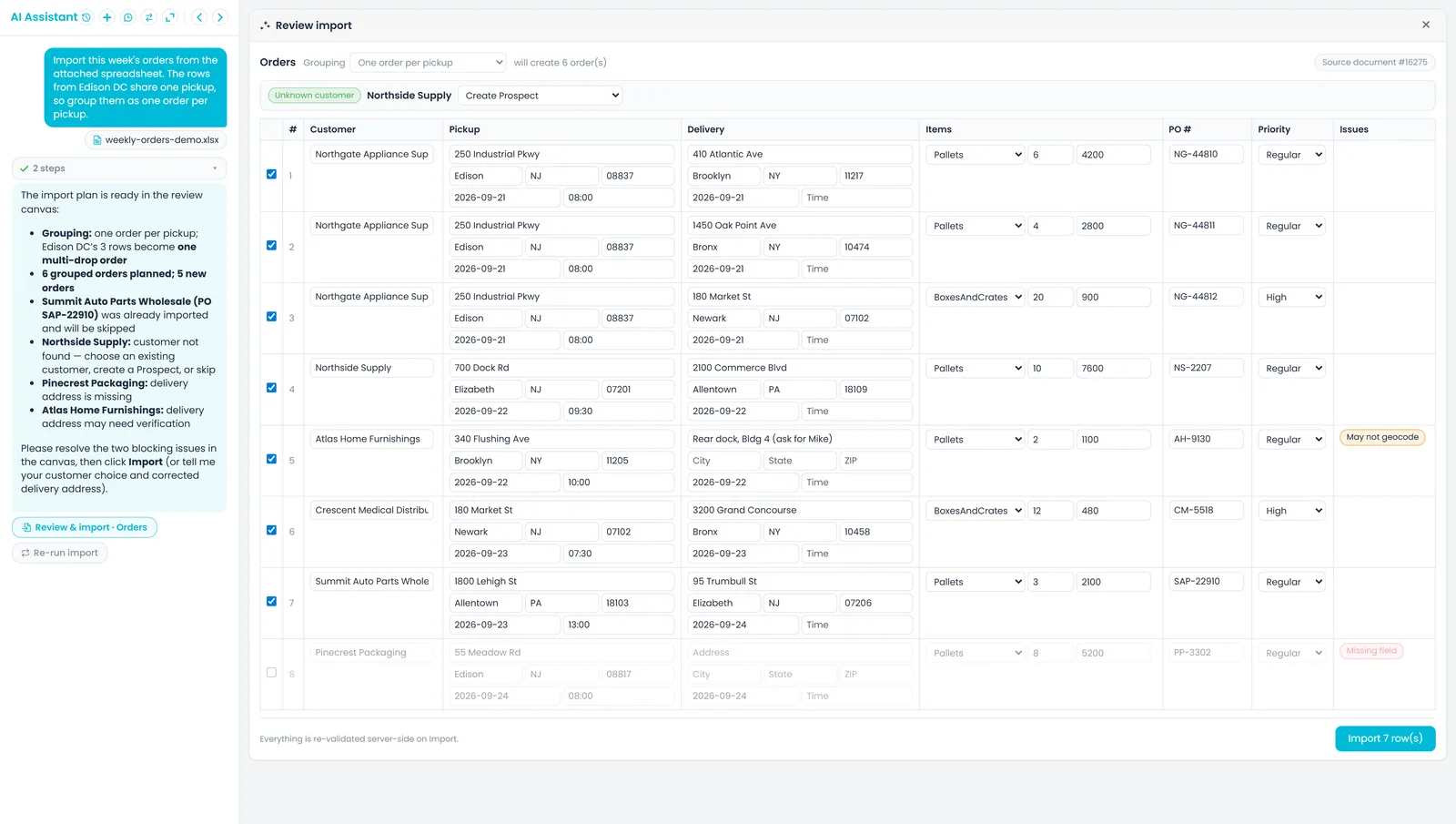Open the Grouping dropdown
Viewport: 1456px width, 824px height.
(x=428, y=63)
